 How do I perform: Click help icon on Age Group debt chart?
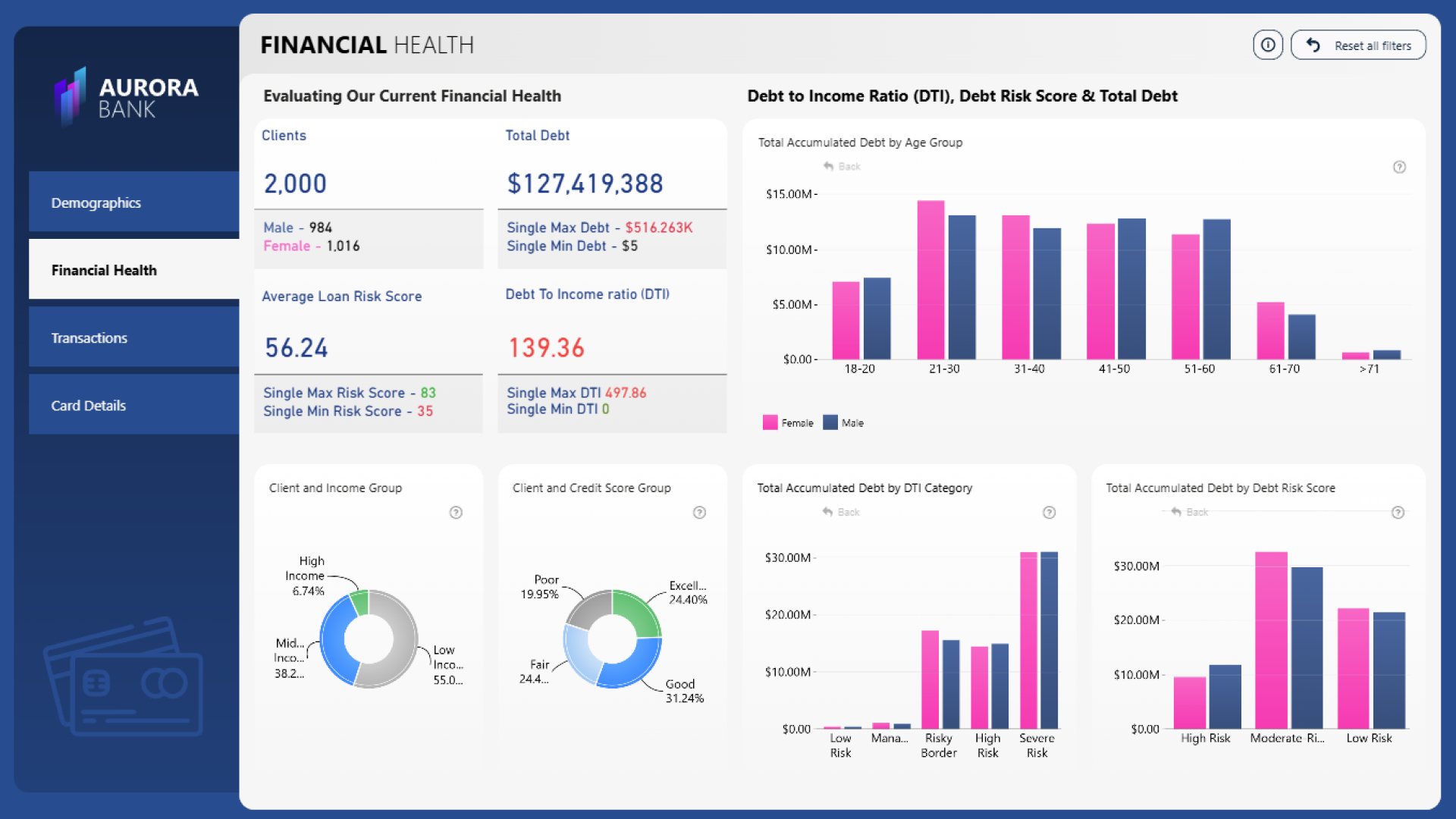(1399, 167)
